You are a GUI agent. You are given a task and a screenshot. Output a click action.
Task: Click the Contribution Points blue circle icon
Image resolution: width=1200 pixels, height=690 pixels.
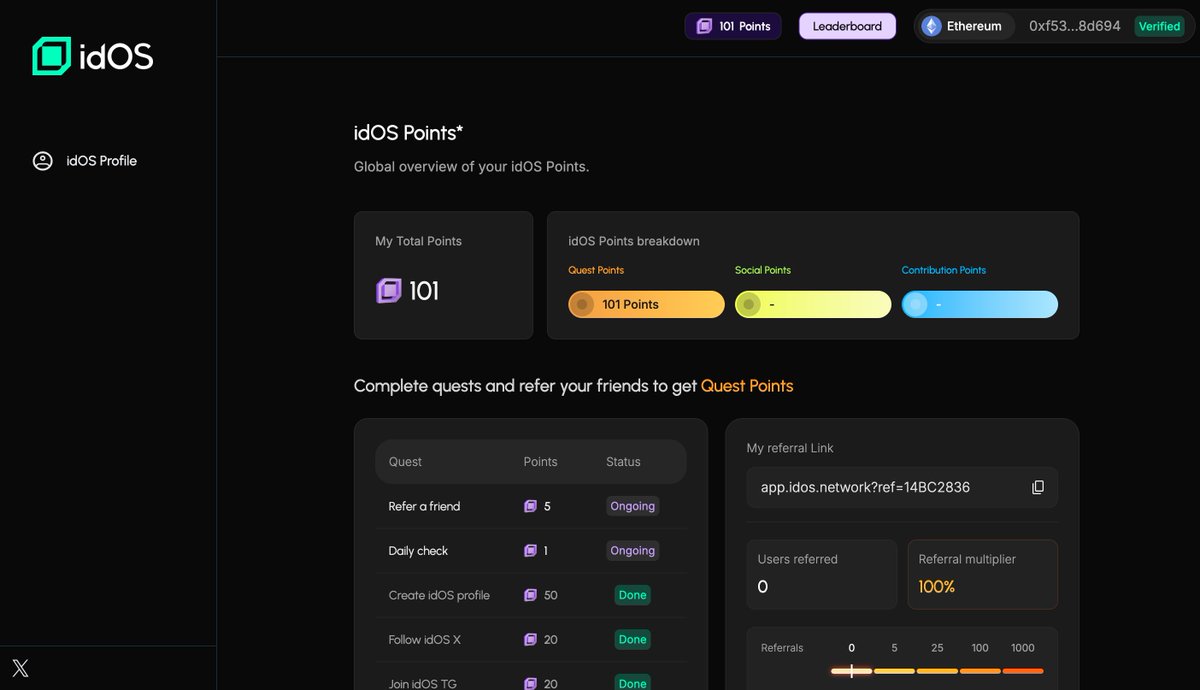tap(915, 304)
